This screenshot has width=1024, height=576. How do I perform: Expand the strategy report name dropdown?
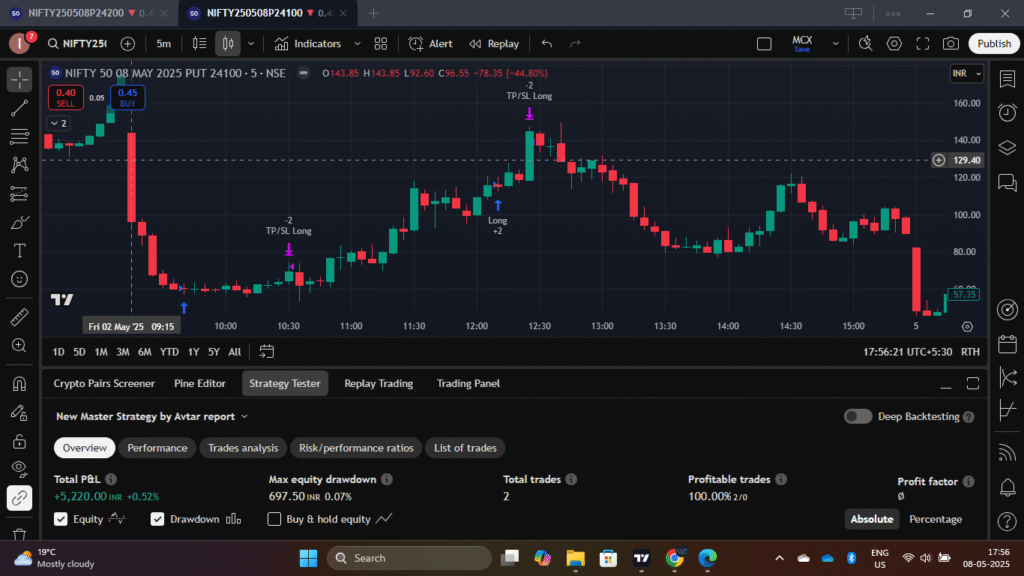(x=244, y=417)
